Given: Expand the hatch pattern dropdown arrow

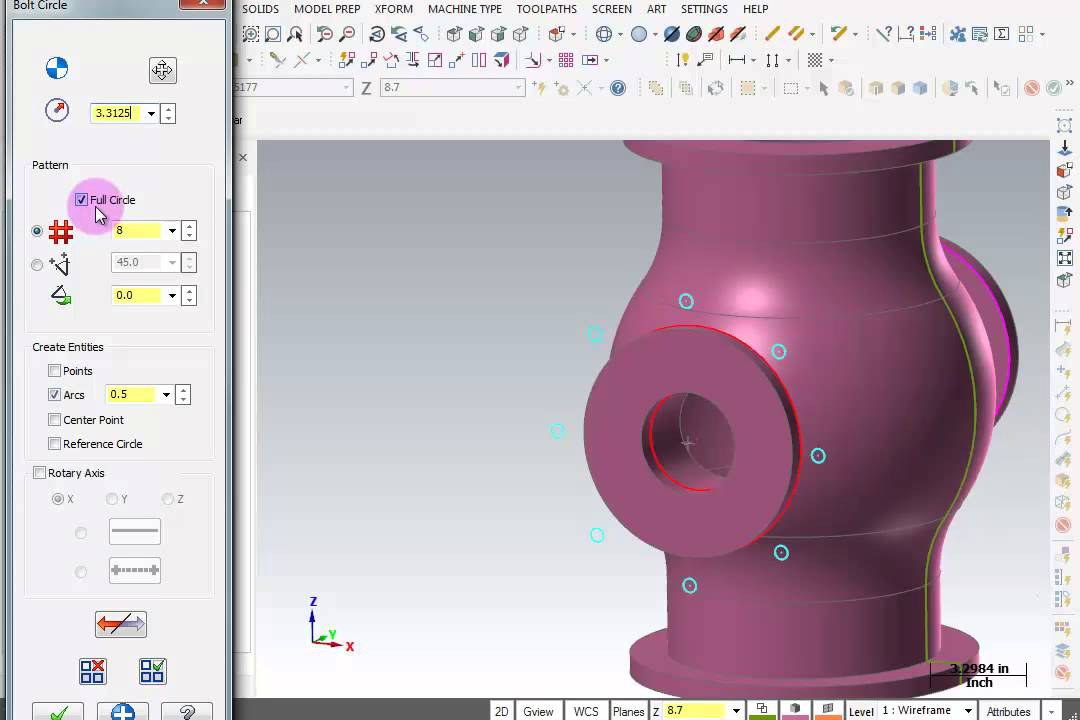Looking at the screenshot, I should [x=831, y=61].
